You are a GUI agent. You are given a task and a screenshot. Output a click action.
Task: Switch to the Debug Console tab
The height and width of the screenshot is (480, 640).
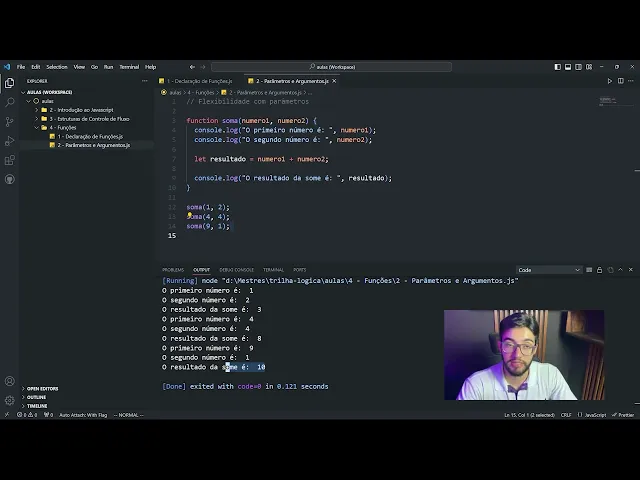pyautogui.click(x=237, y=270)
